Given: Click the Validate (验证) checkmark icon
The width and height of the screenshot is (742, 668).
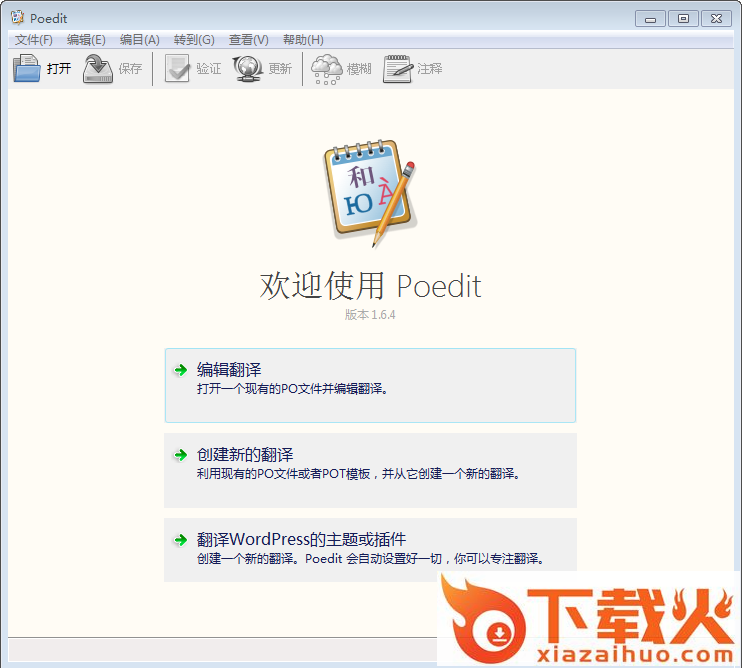Looking at the screenshot, I should (177, 69).
